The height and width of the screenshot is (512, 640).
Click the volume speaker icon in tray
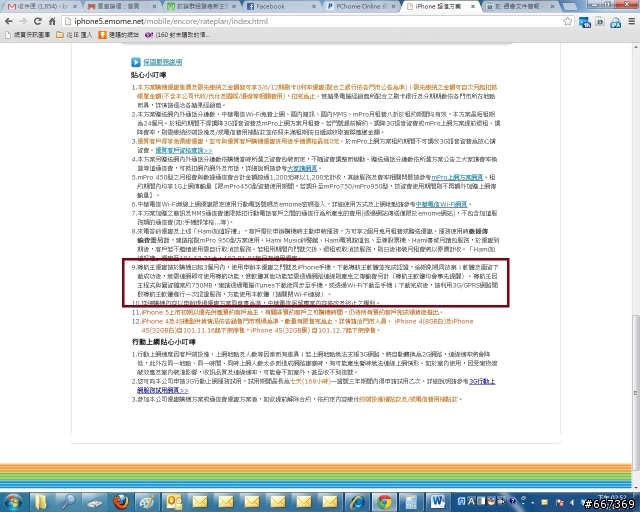click(x=573, y=502)
